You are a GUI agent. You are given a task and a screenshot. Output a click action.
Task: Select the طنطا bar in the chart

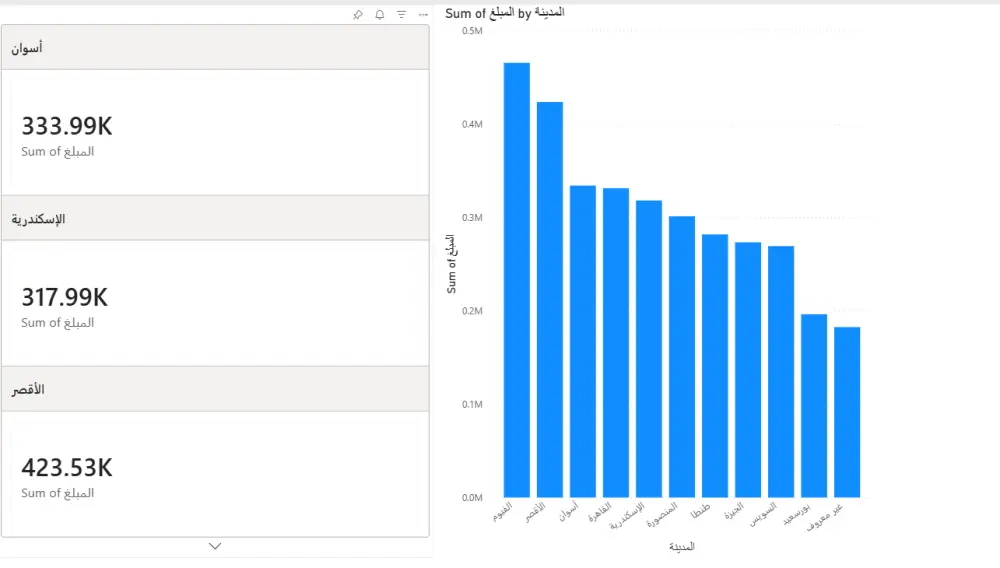[x=715, y=366]
